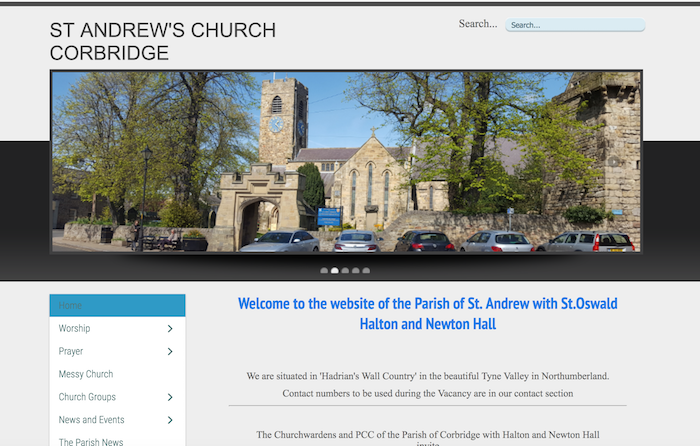The image size is (700, 446).
Task: Focus the Search input field
Action: [575, 25]
